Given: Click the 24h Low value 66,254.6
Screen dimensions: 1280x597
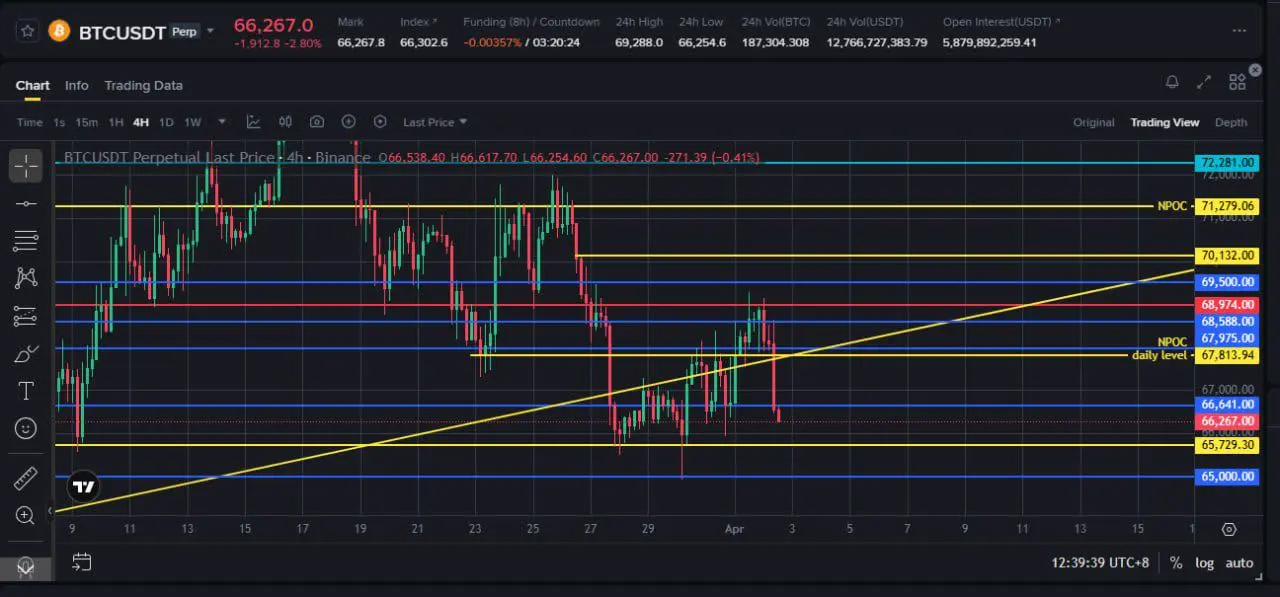Looking at the screenshot, I should tap(702, 42).
